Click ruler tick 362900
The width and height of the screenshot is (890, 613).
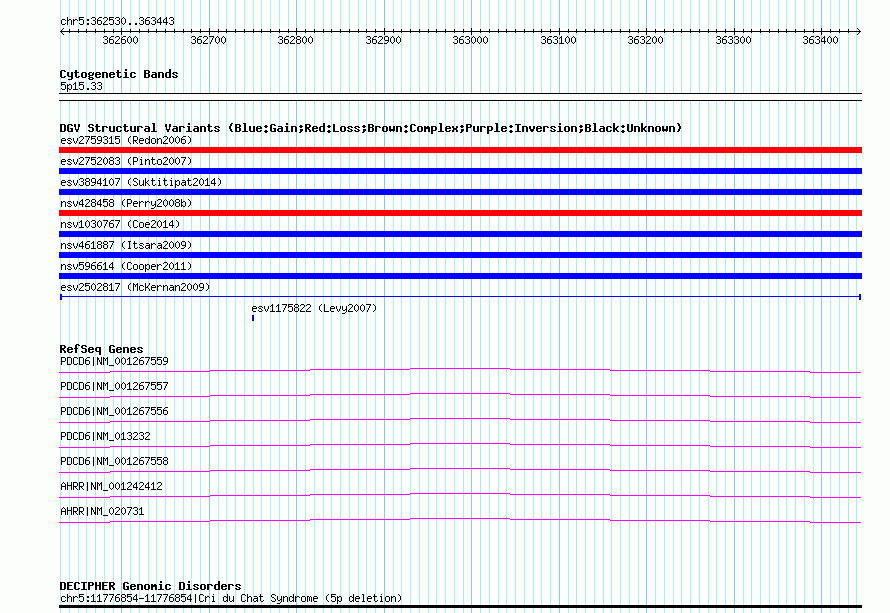point(383,40)
